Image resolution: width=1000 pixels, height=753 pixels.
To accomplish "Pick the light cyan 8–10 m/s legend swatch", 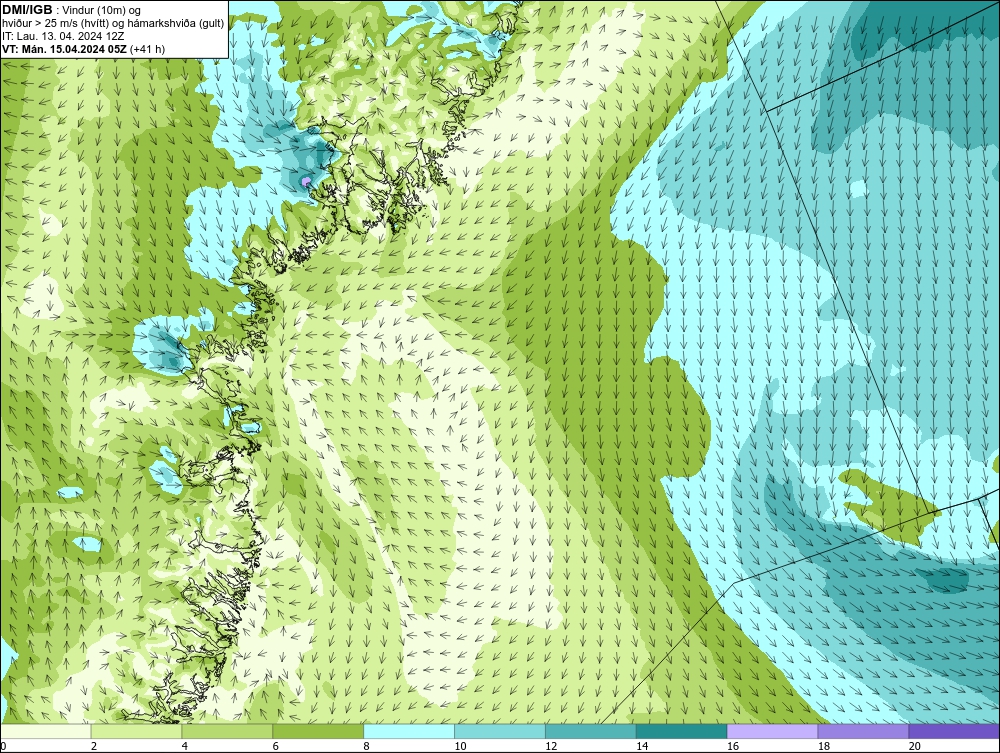I will (x=409, y=731).
